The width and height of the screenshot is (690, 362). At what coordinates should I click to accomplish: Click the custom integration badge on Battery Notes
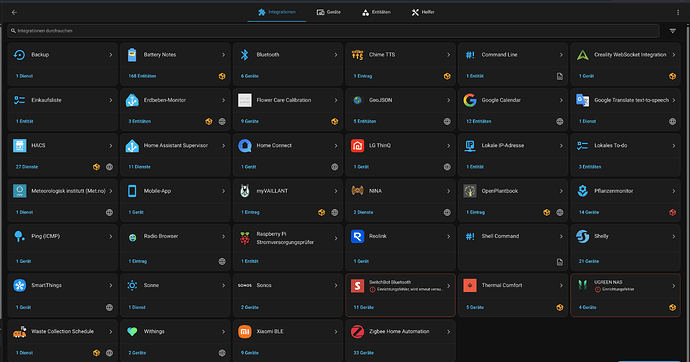point(222,76)
